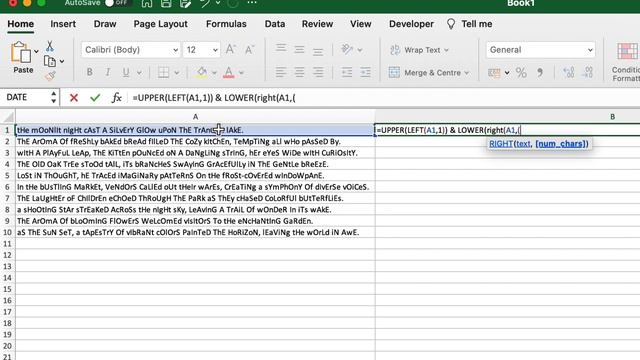Image resolution: width=640 pixels, height=360 pixels.
Task: Click the red font colour button
Action: 229,73
